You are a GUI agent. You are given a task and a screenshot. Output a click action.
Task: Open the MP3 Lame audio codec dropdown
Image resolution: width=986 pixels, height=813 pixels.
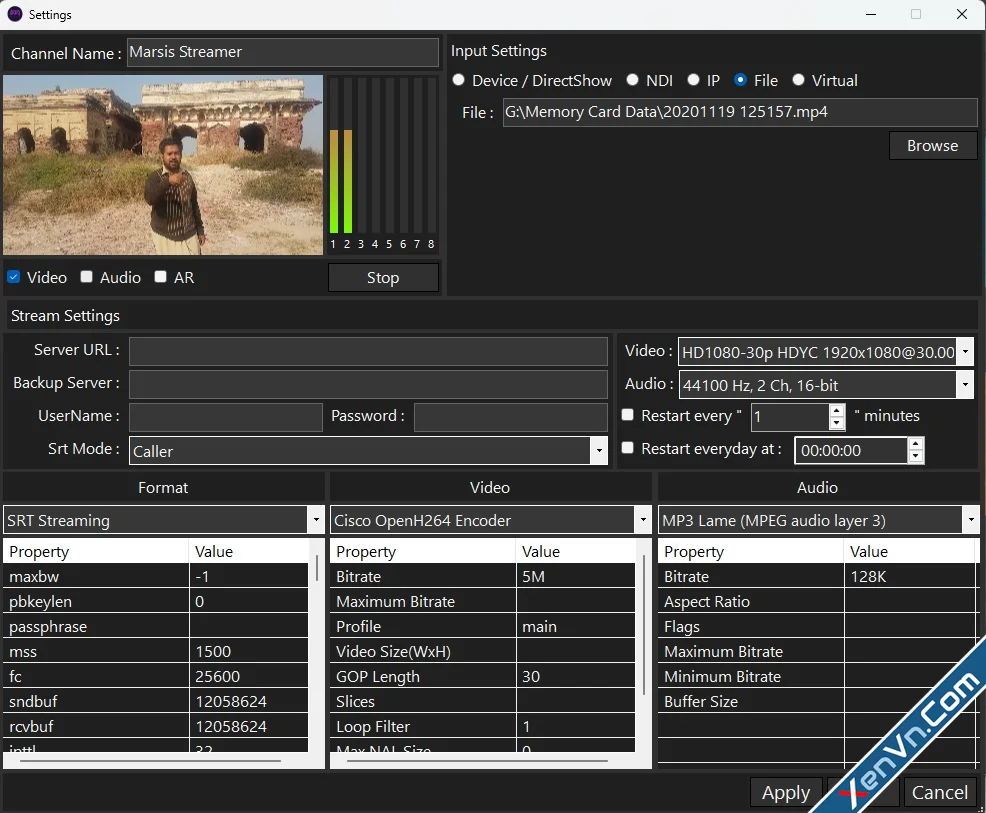pyautogui.click(x=971, y=520)
